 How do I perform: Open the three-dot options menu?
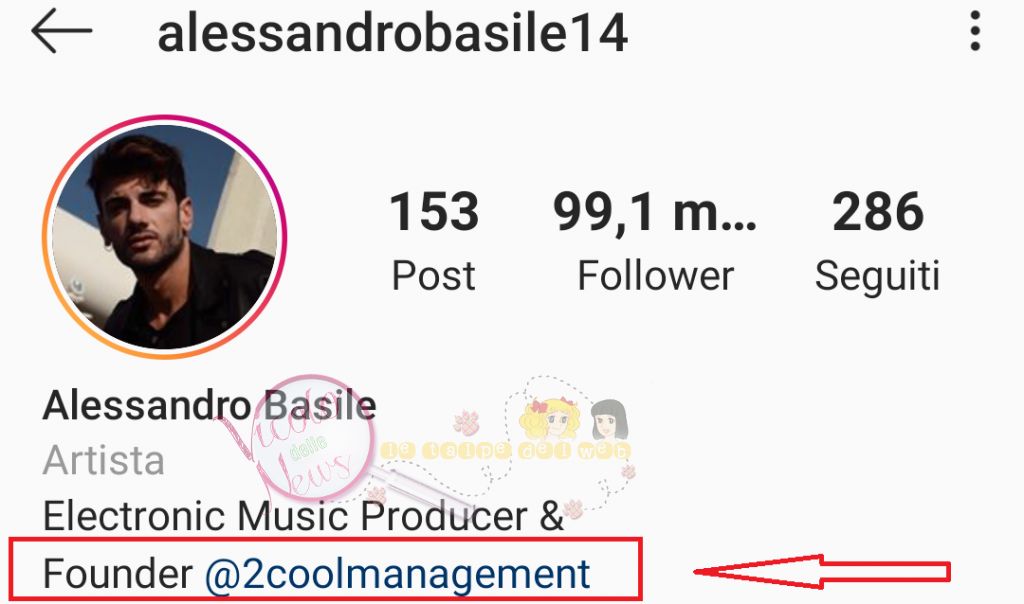tap(975, 31)
